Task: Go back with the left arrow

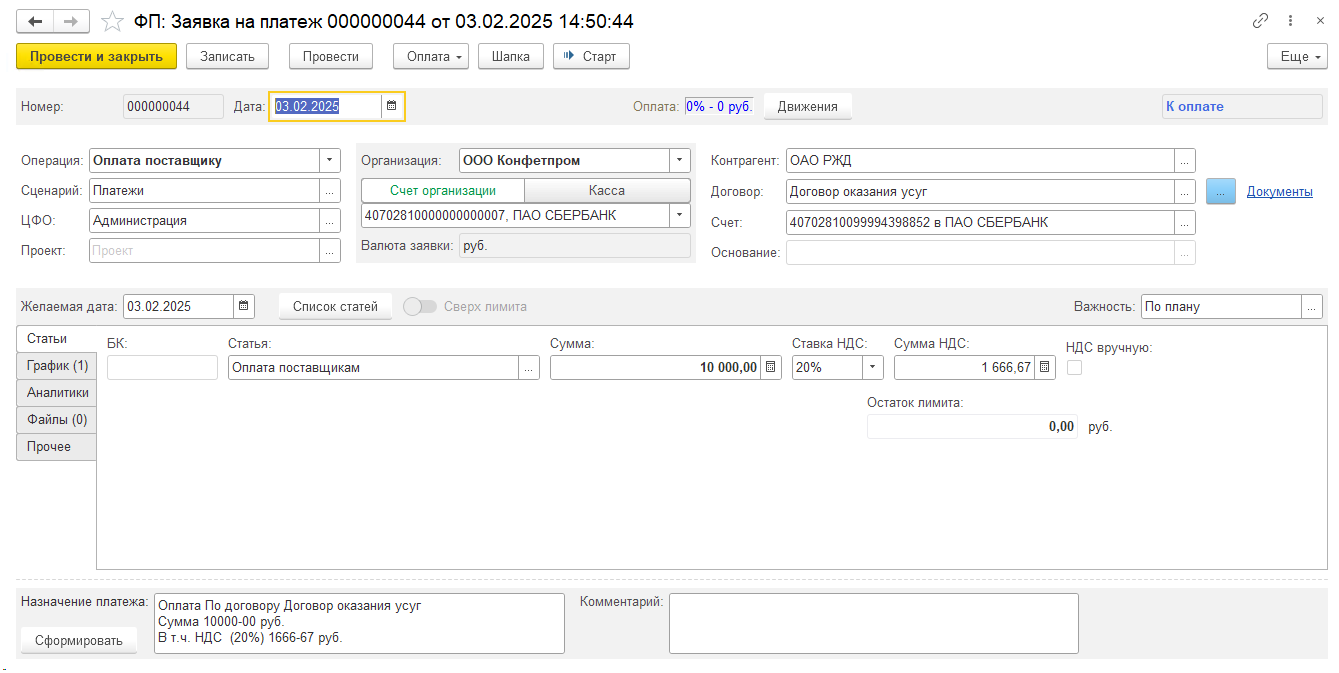Action: tap(35, 21)
